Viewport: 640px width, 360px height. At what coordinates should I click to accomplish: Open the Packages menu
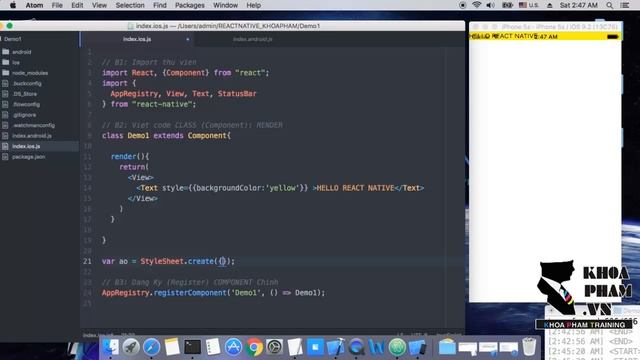pyautogui.click(x=190, y=5)
